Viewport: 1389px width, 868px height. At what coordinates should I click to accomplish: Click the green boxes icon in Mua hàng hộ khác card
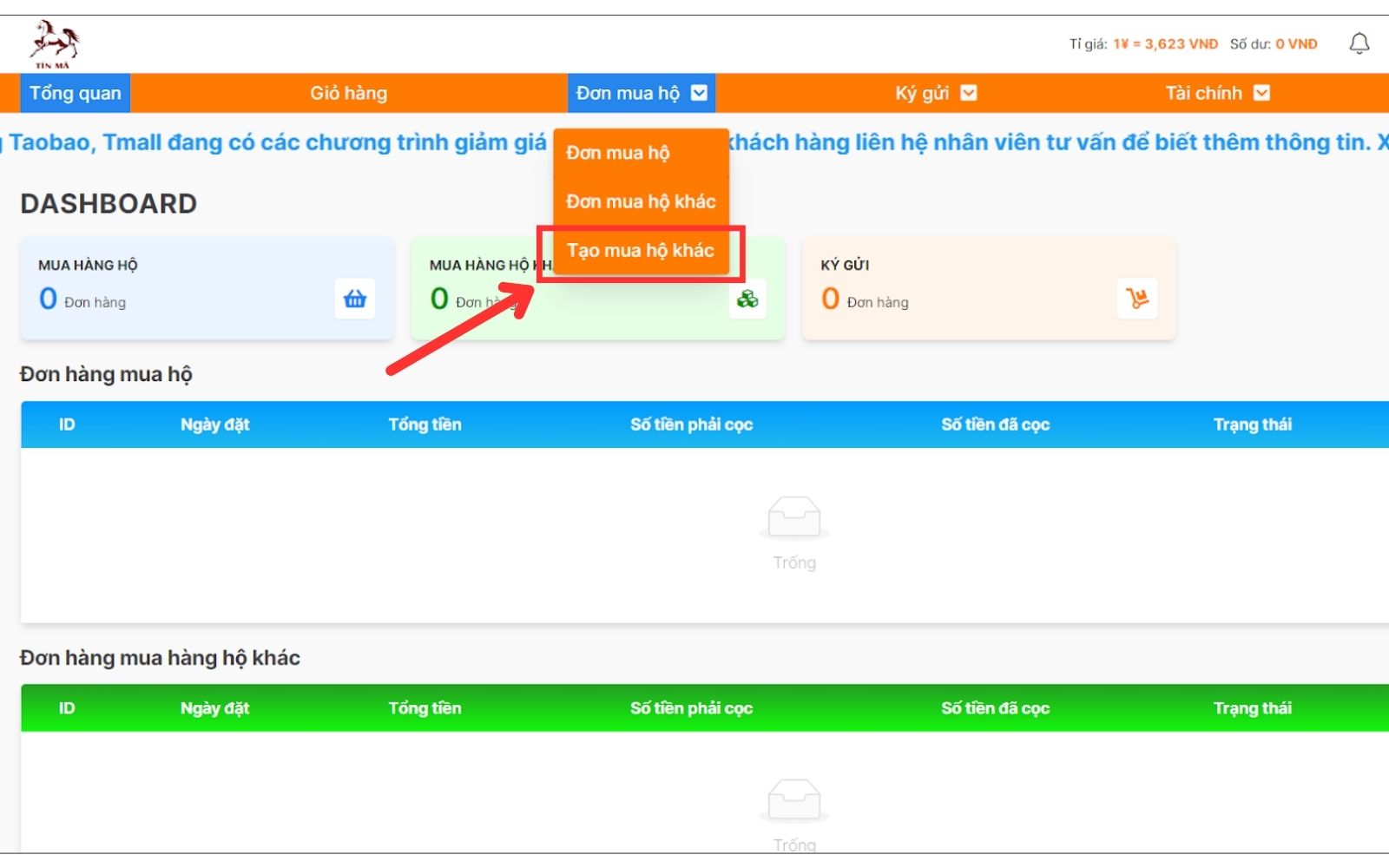[747, 299]
